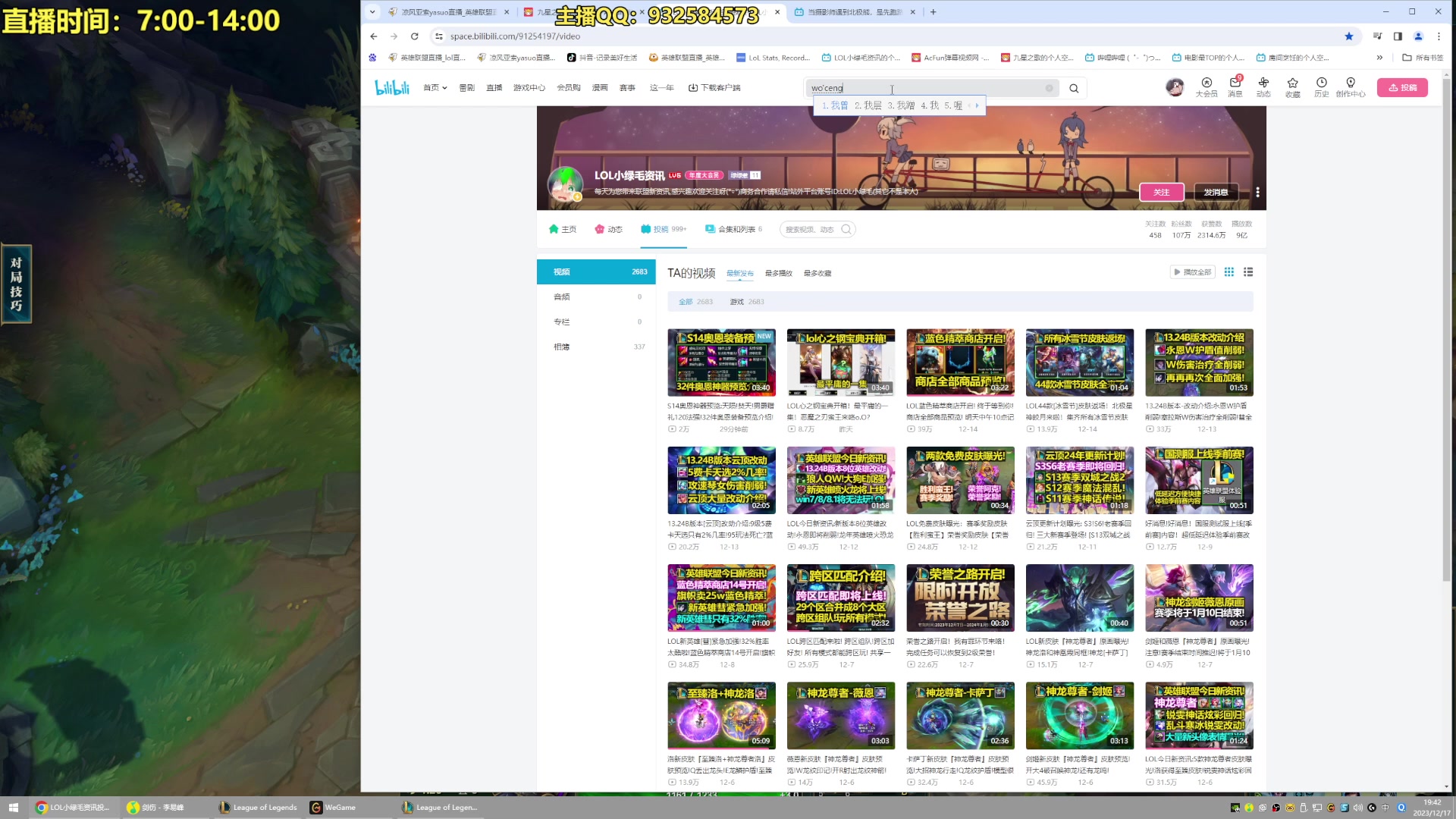Open WeGame from the taskbar
The height and width of the screenshot is (819, 1456).
(333, 807)
